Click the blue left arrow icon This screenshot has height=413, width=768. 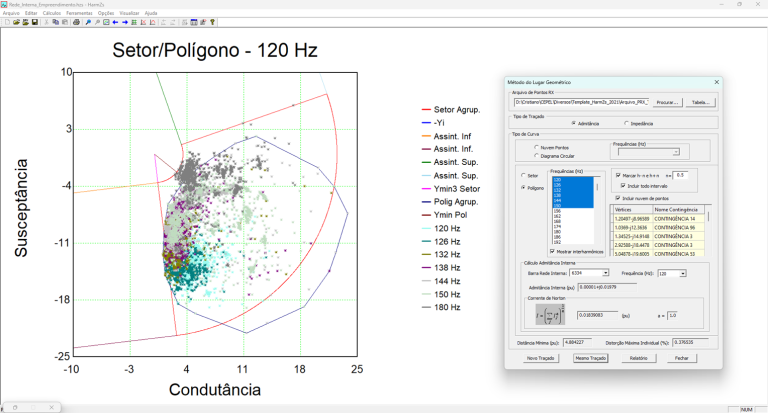coord(115,21)
